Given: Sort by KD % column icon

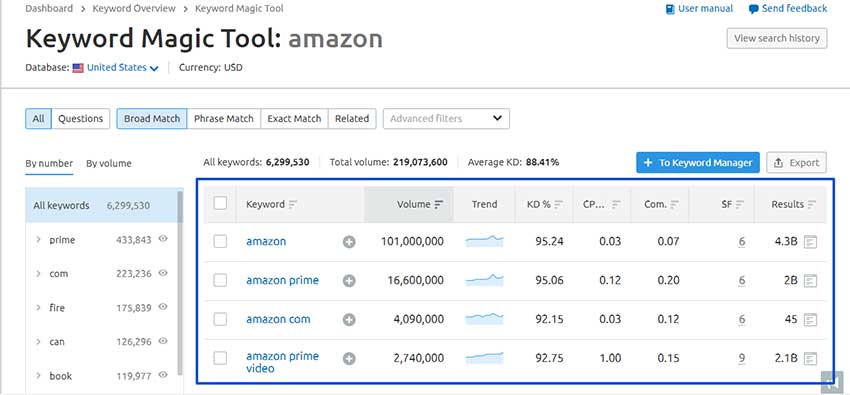Looking at the screenshot, I should pyautogui.click(x=558, y=204).
